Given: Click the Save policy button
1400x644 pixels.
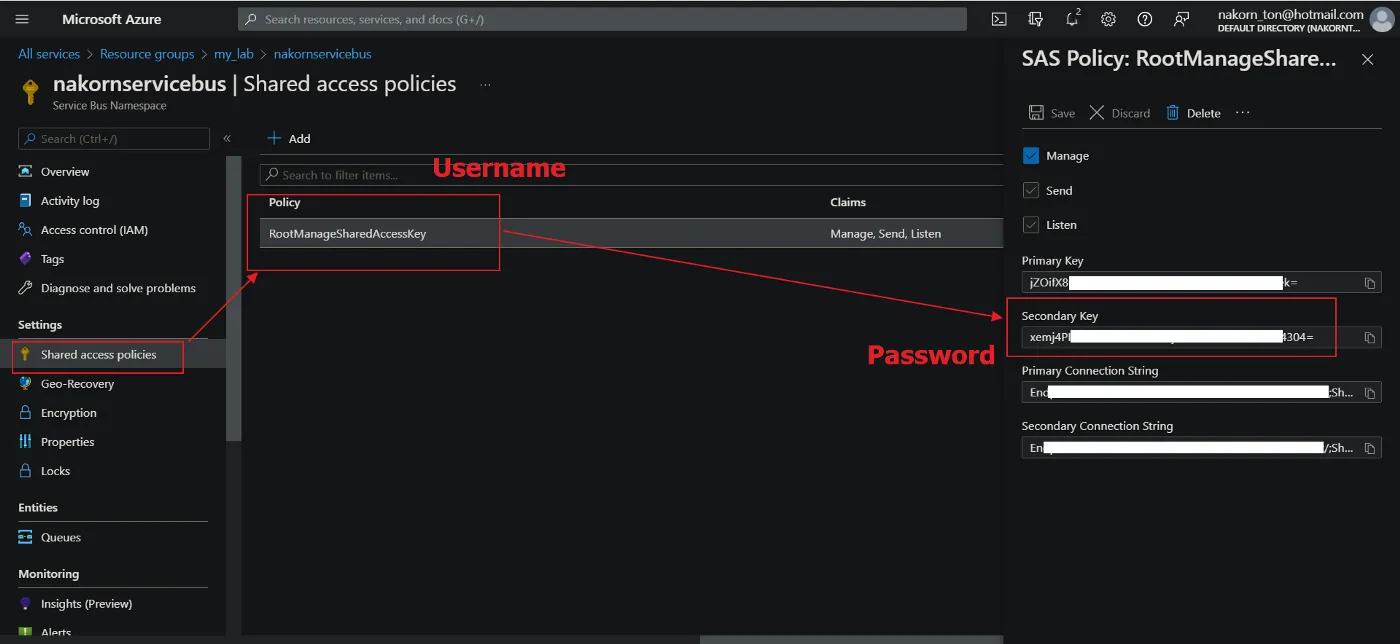Looking at the screenshot, I should tap(1051, 113).
